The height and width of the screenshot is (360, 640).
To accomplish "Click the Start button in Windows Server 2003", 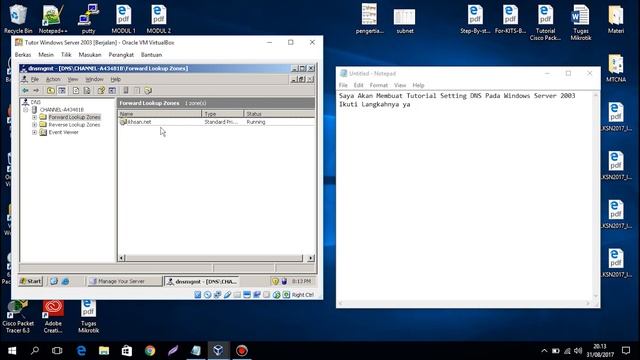I will (31, 281).
